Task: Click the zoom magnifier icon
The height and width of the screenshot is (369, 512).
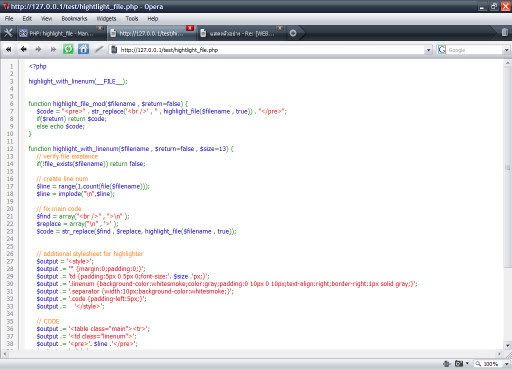Action: [478, 363]
